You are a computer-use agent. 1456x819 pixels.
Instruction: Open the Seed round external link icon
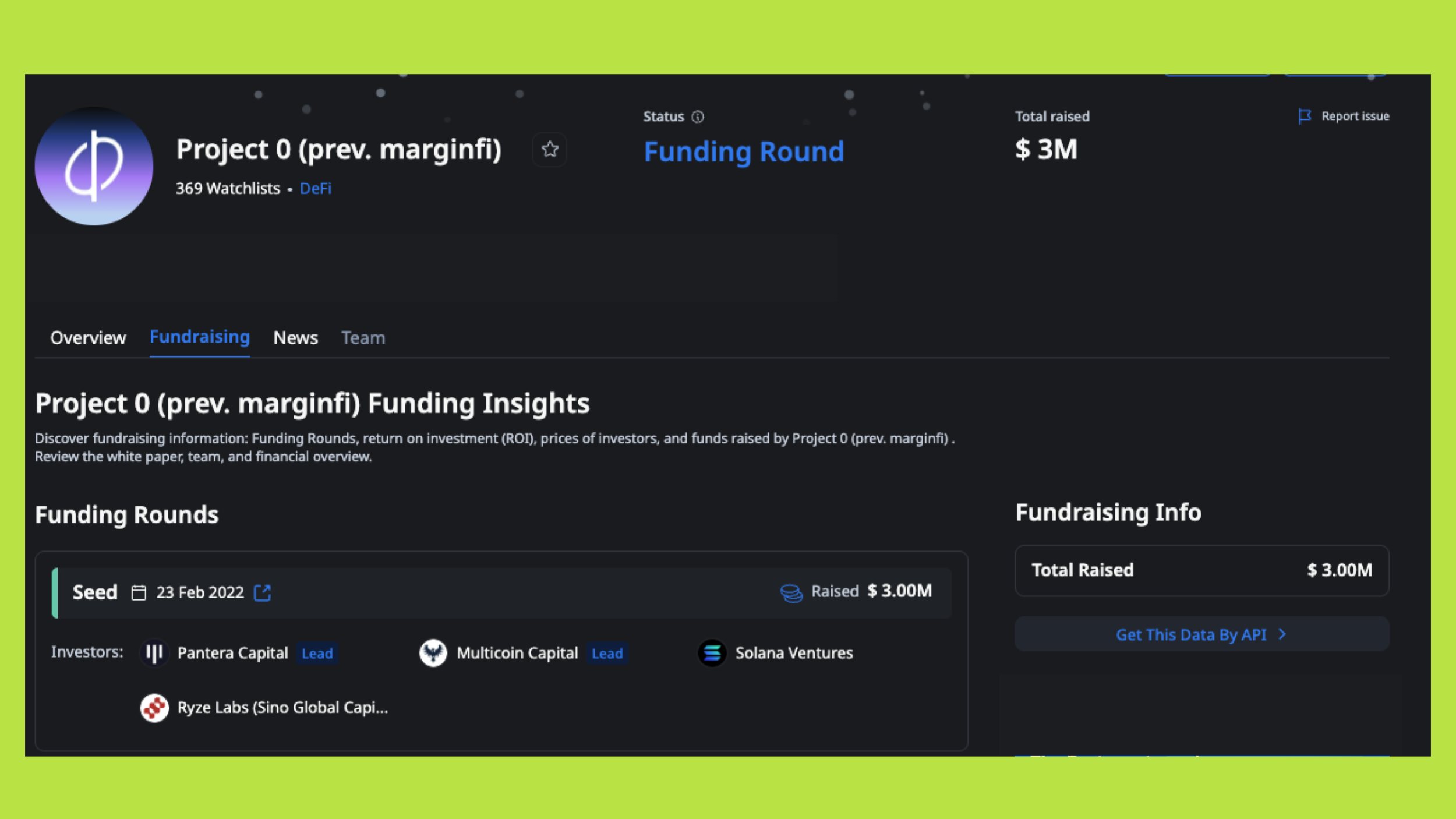click(263, 593)
